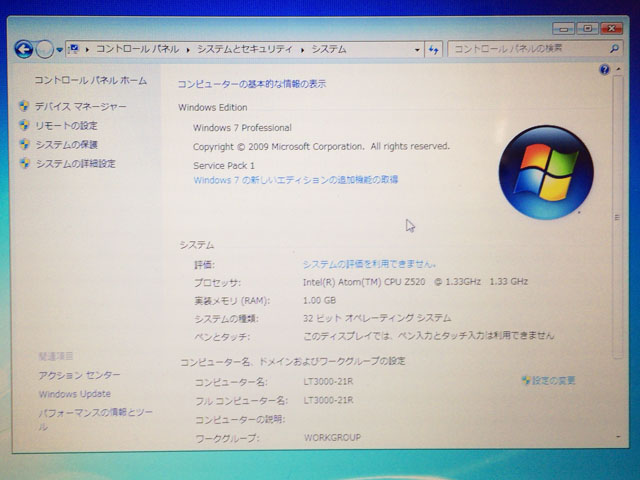Open システムの詳細設定 link
The width and height of the screenshot is (640, 480).
[x=76, y=164]
